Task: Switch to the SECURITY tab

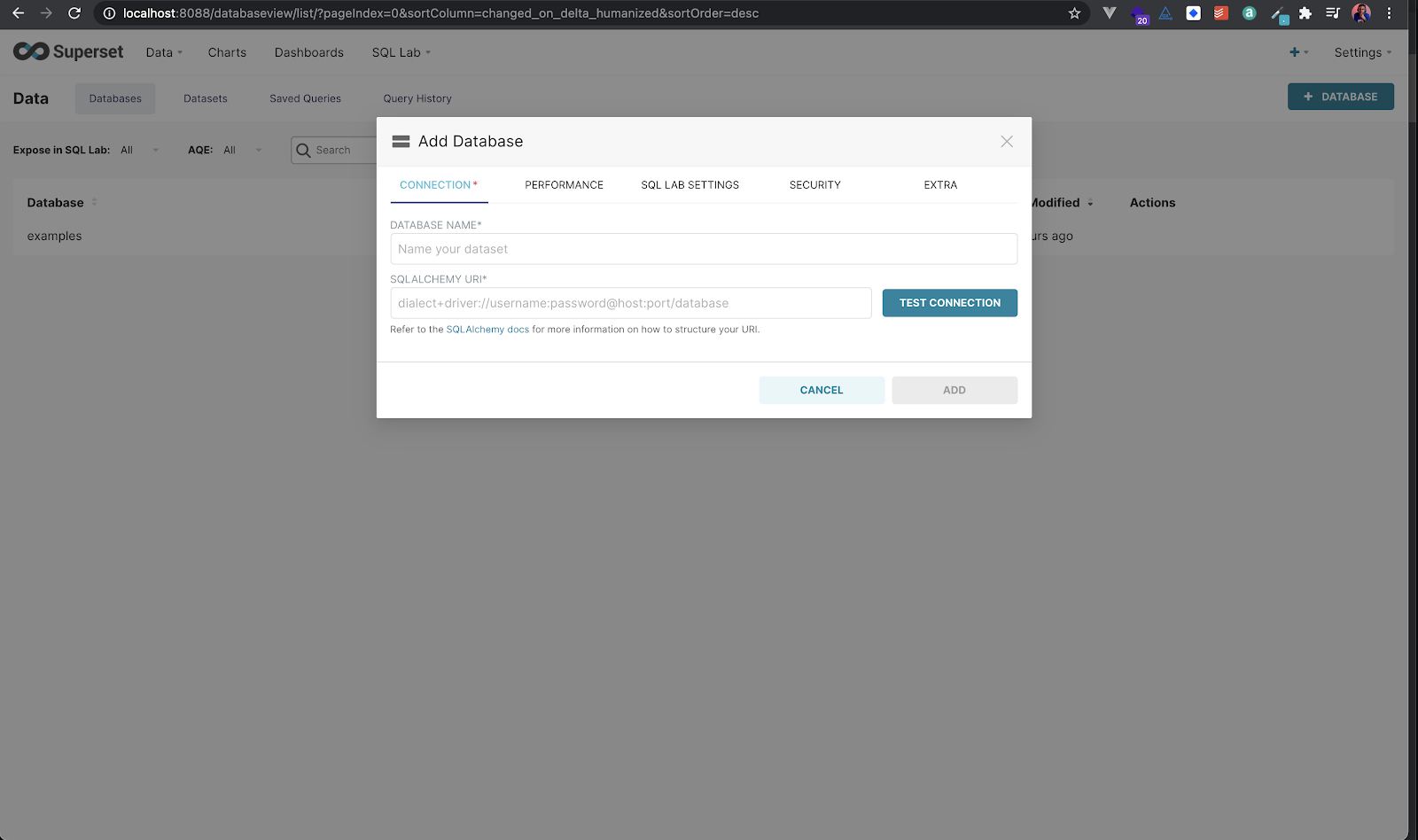Action: click(814, 184)
